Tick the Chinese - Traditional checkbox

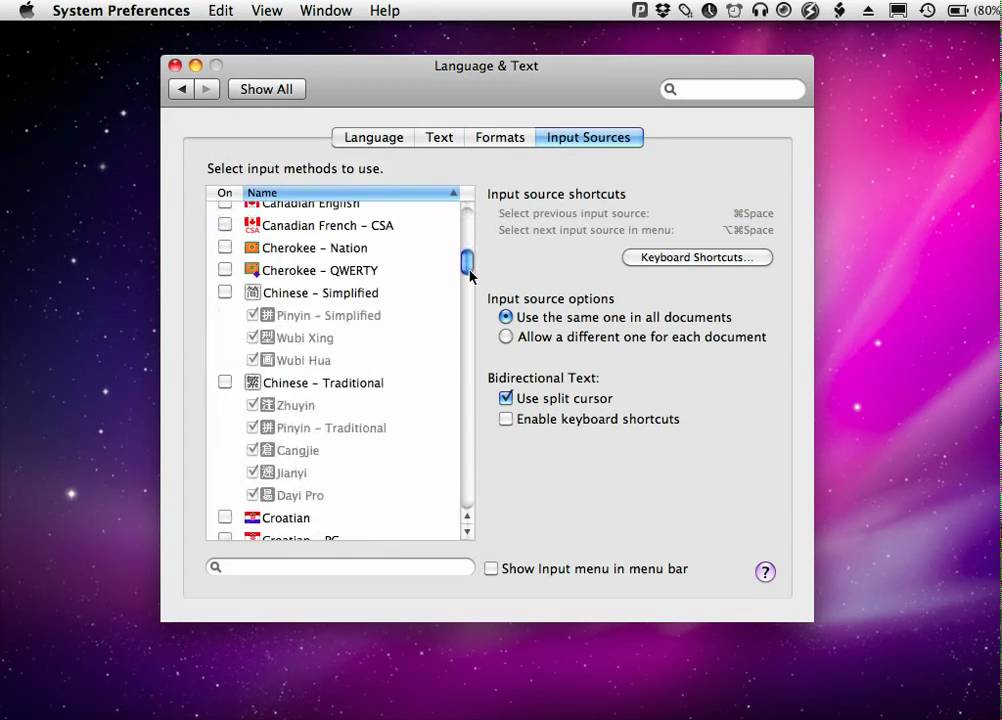pos(225,383)
